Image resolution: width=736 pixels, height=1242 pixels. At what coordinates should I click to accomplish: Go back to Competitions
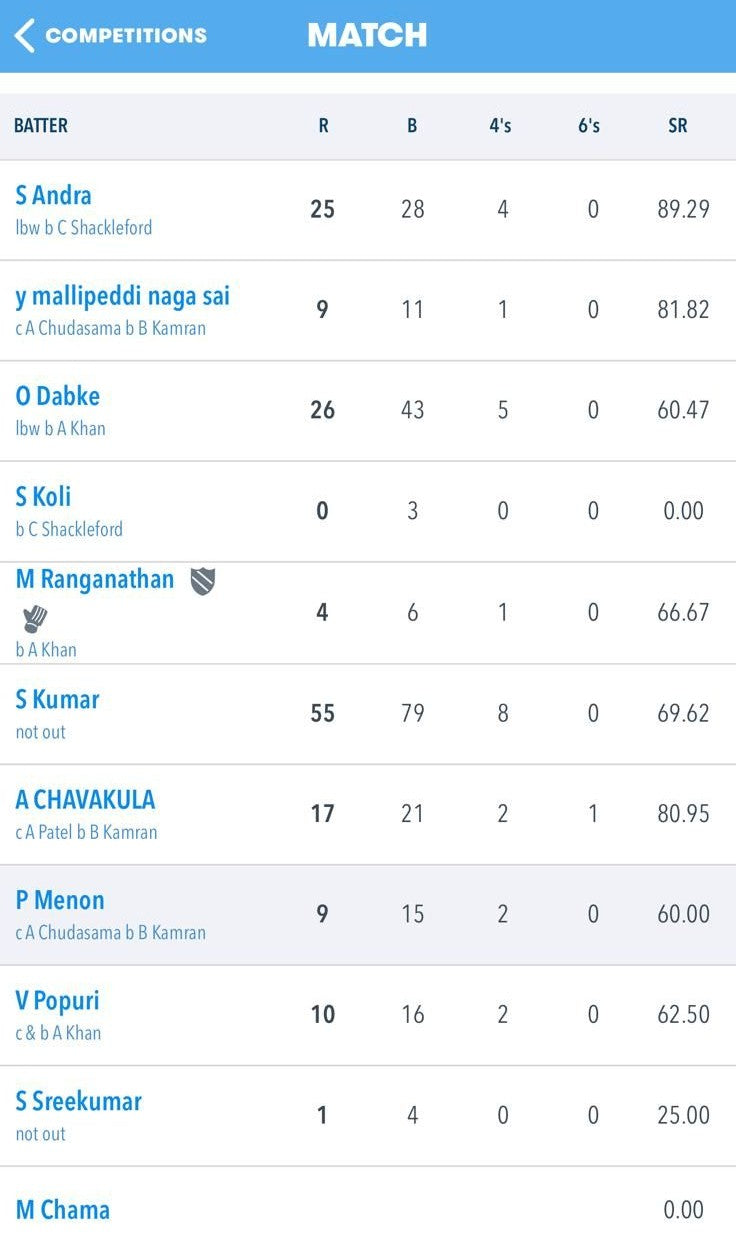[x=125, y=36]
